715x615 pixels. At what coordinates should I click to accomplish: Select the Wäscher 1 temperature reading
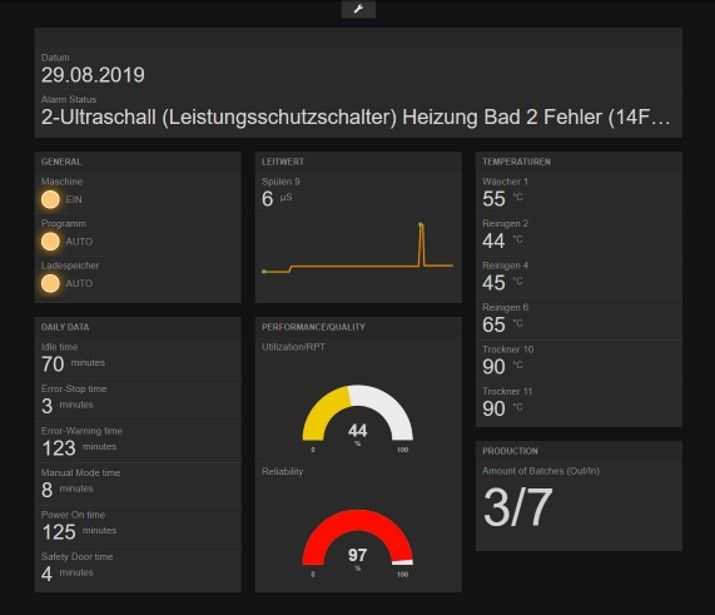[x=494, y=199]
